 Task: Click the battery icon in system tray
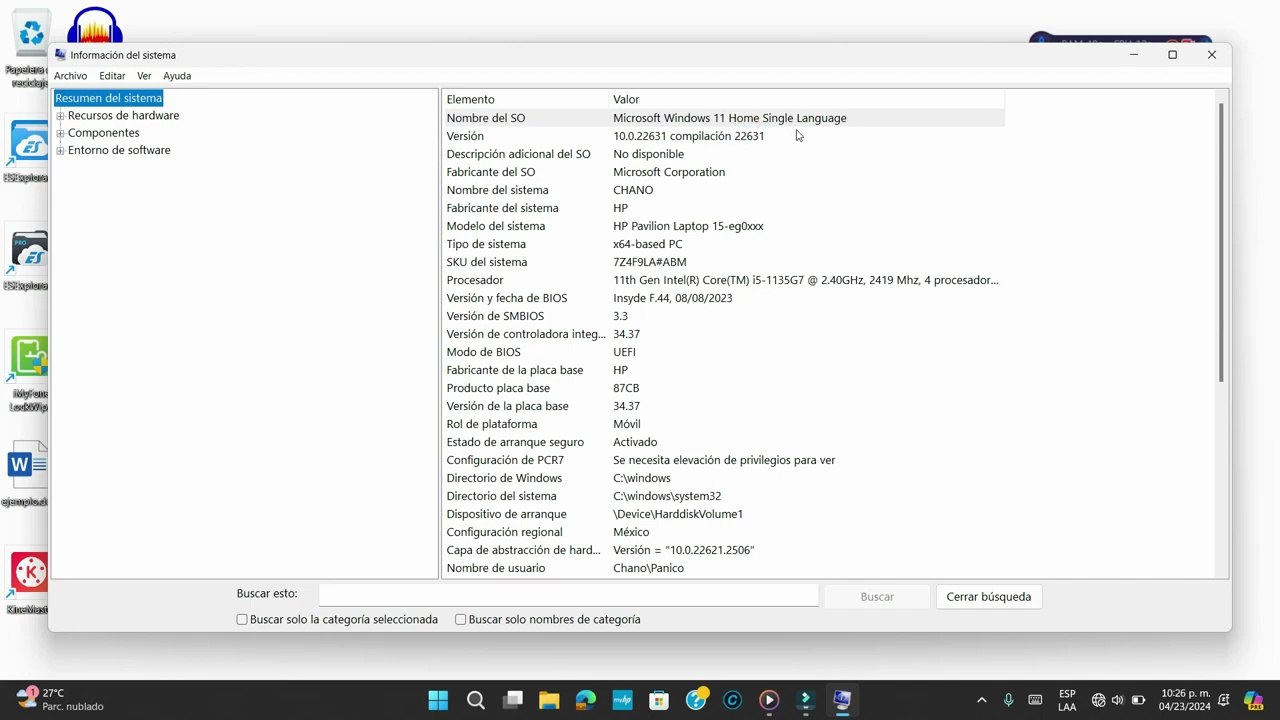pos(1138,700)
